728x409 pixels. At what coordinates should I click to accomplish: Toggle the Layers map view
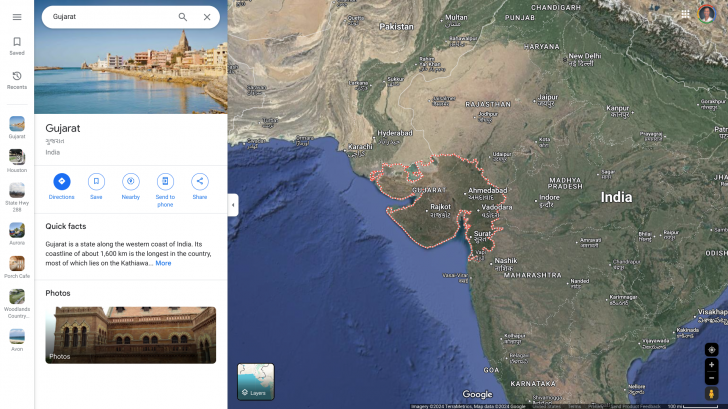click(x=255, y=381)
